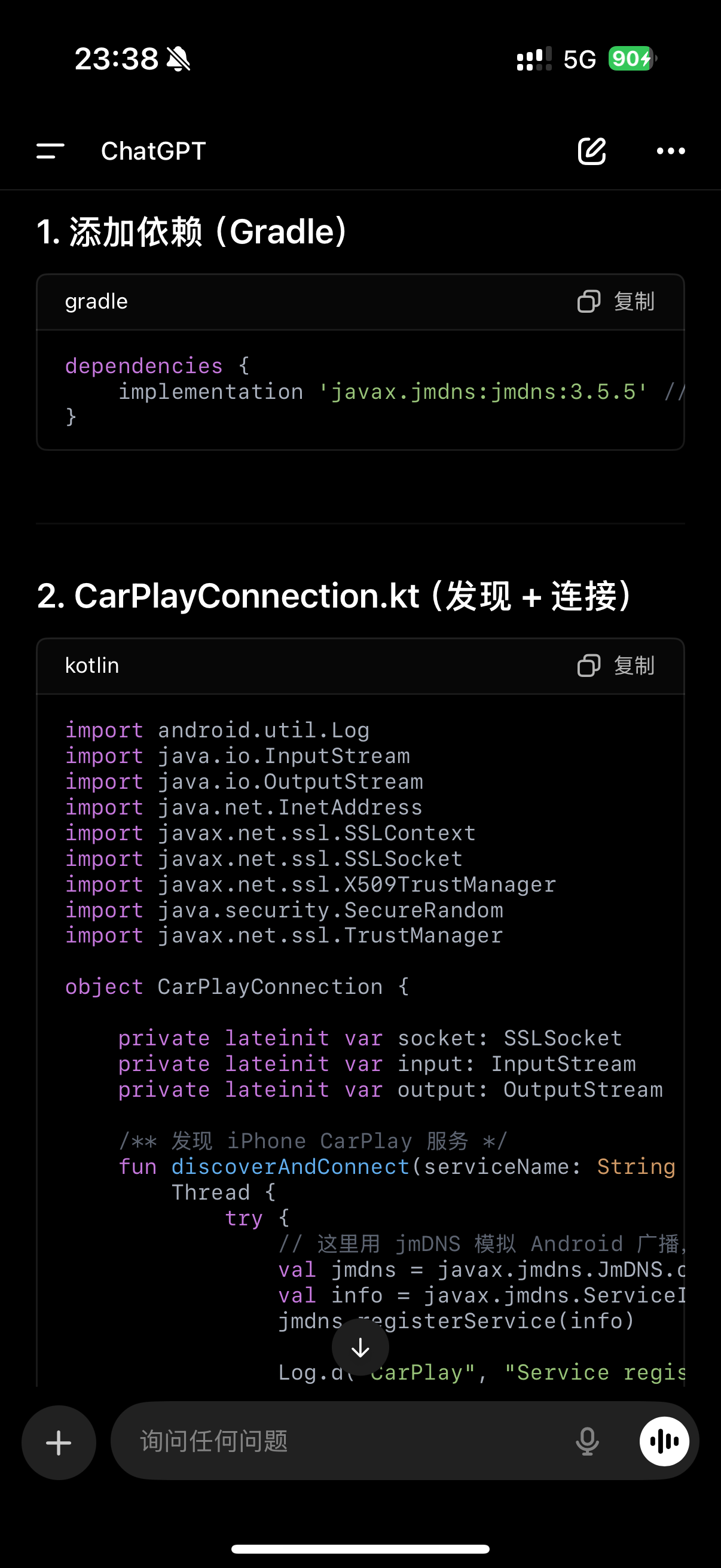Open the plus attachment button

tap(59, 1442)
